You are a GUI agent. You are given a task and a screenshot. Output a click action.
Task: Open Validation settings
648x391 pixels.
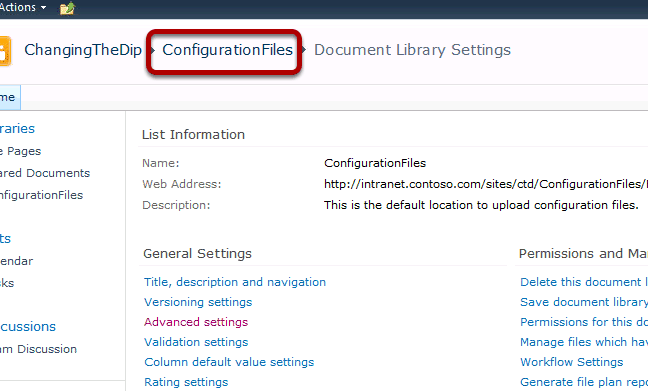pyautogui.click(x=196, y=342)
